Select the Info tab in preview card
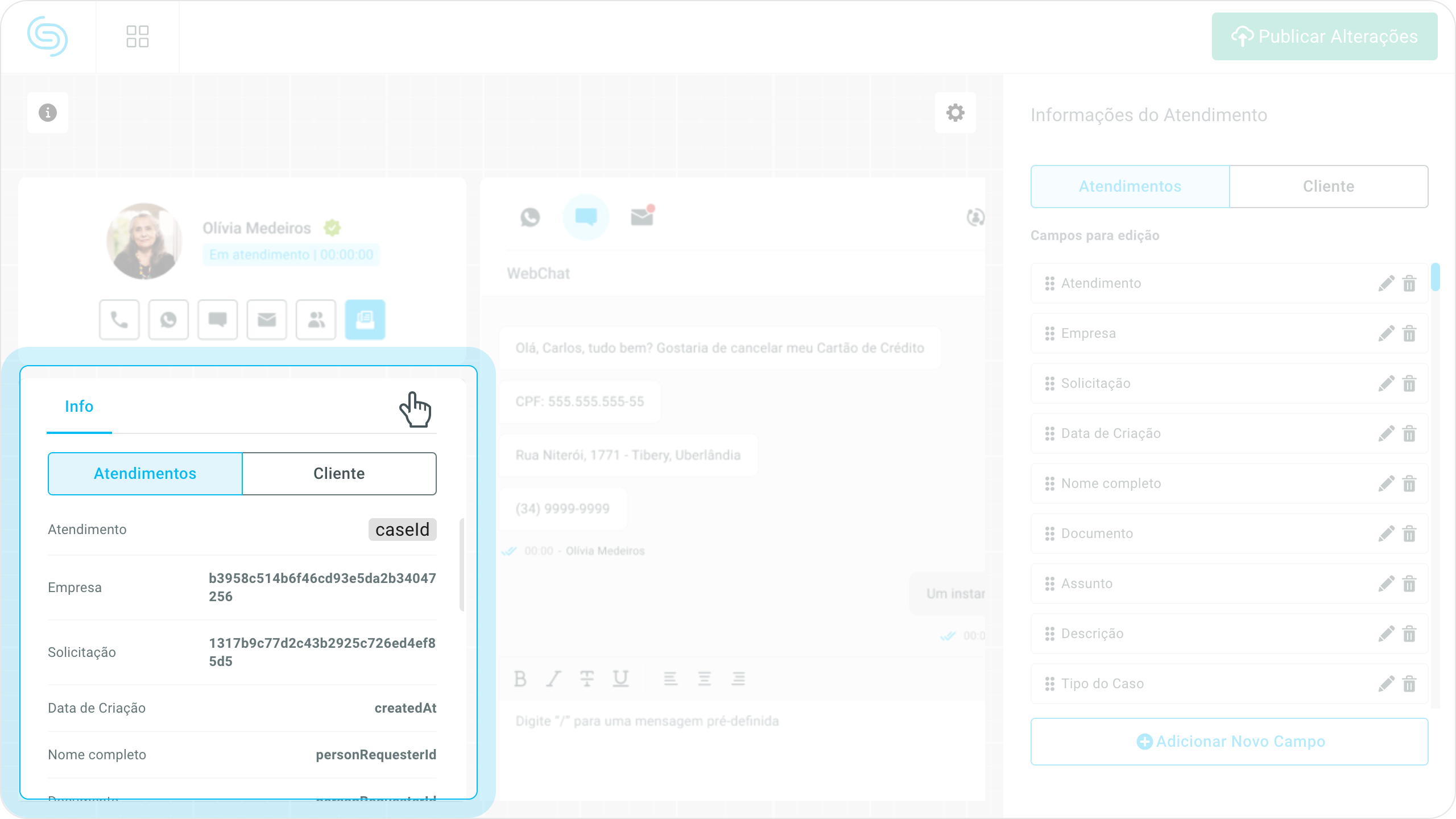 click(79, 407)
